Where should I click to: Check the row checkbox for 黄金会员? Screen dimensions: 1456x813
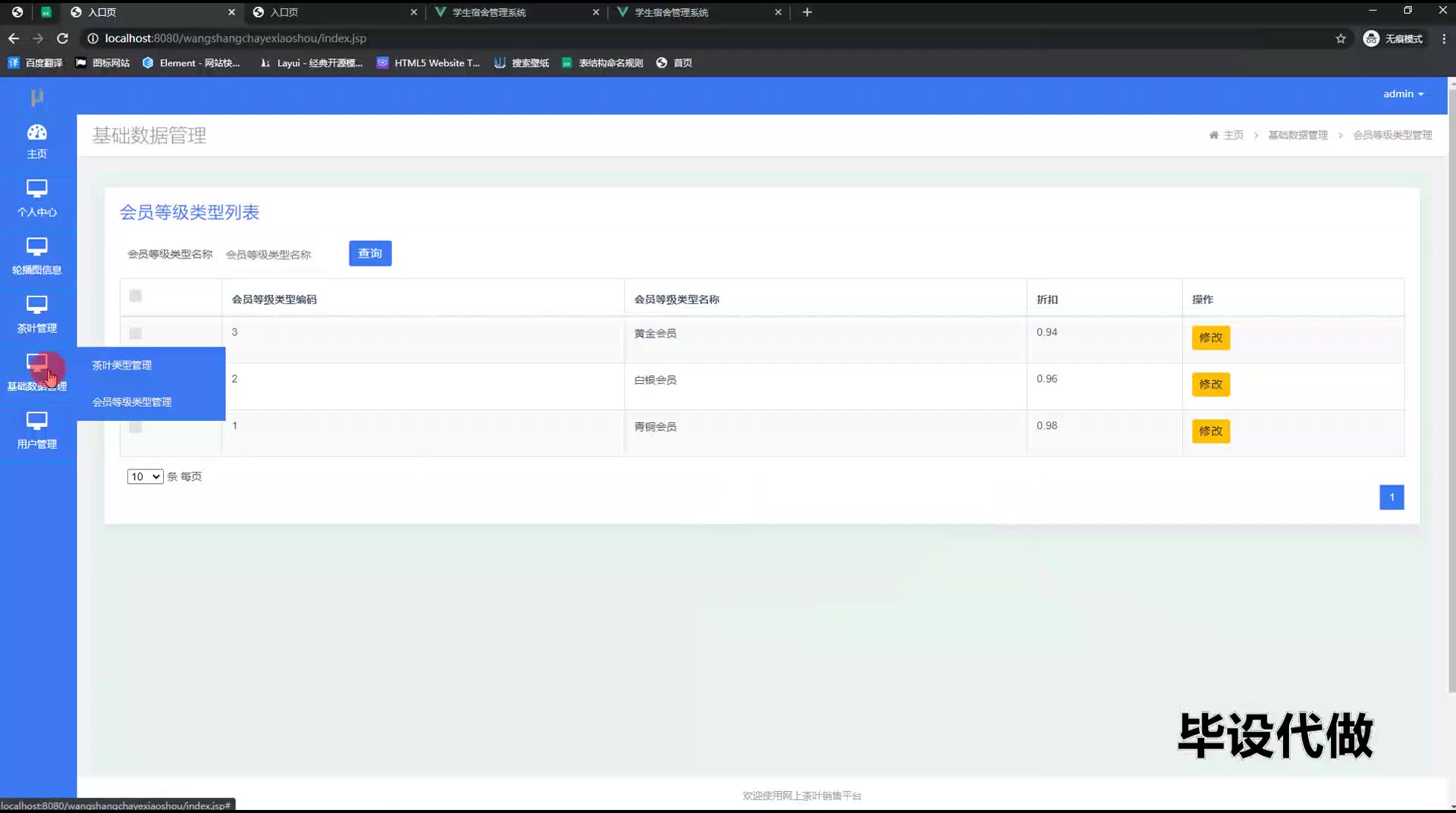136,333
